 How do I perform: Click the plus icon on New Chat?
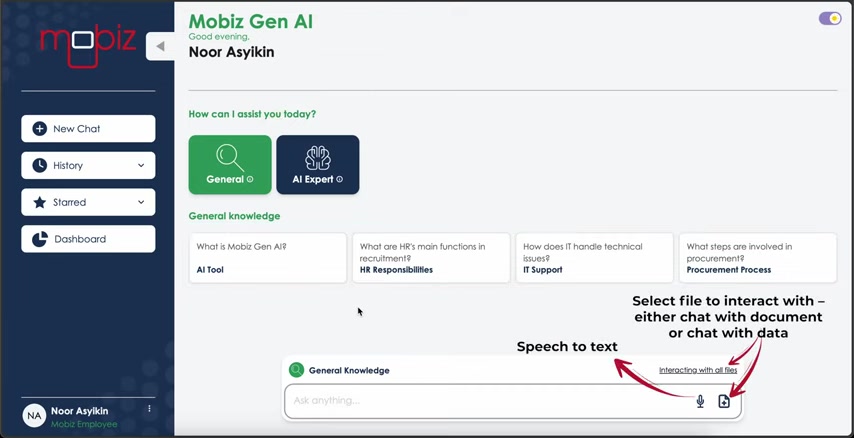coord(39,129)
